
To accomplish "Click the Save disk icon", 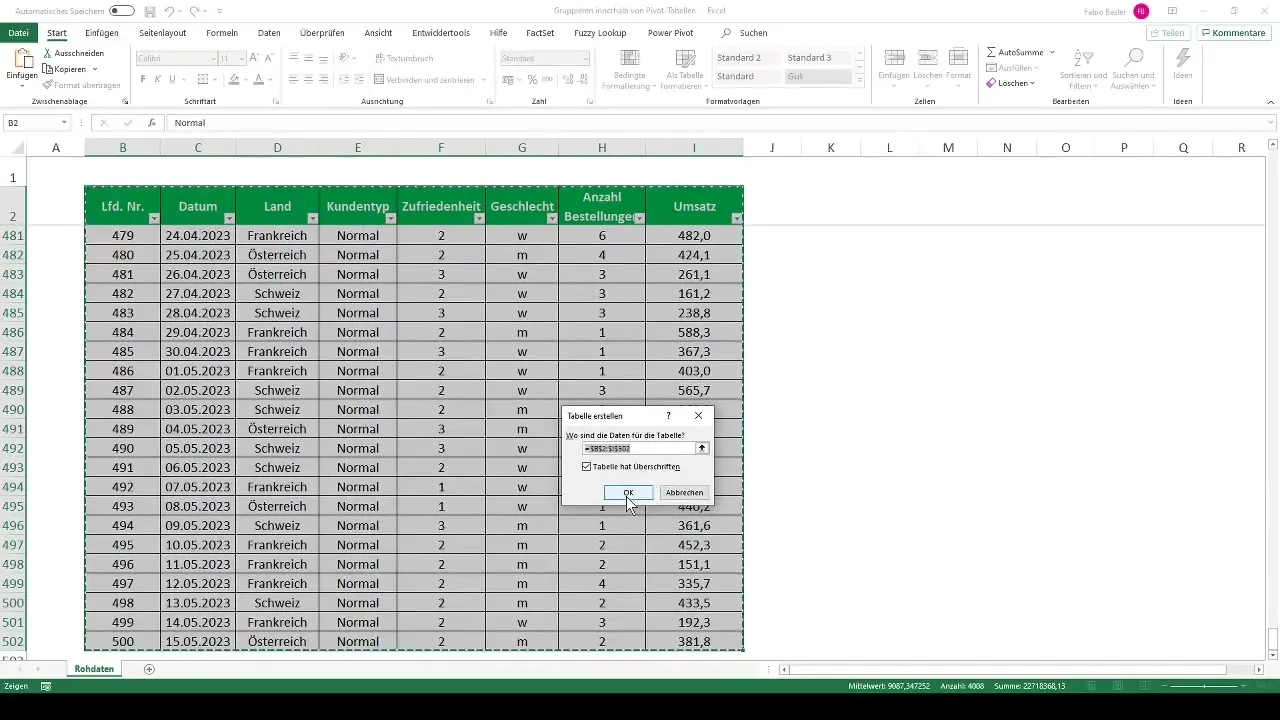I will [149, 11].
